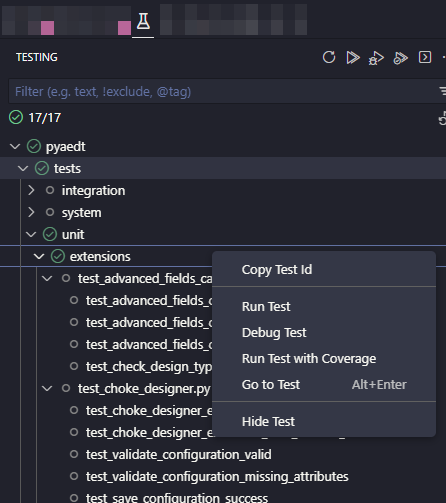
Task: Choose Copy Test Id from context menu
Action: 324,269
